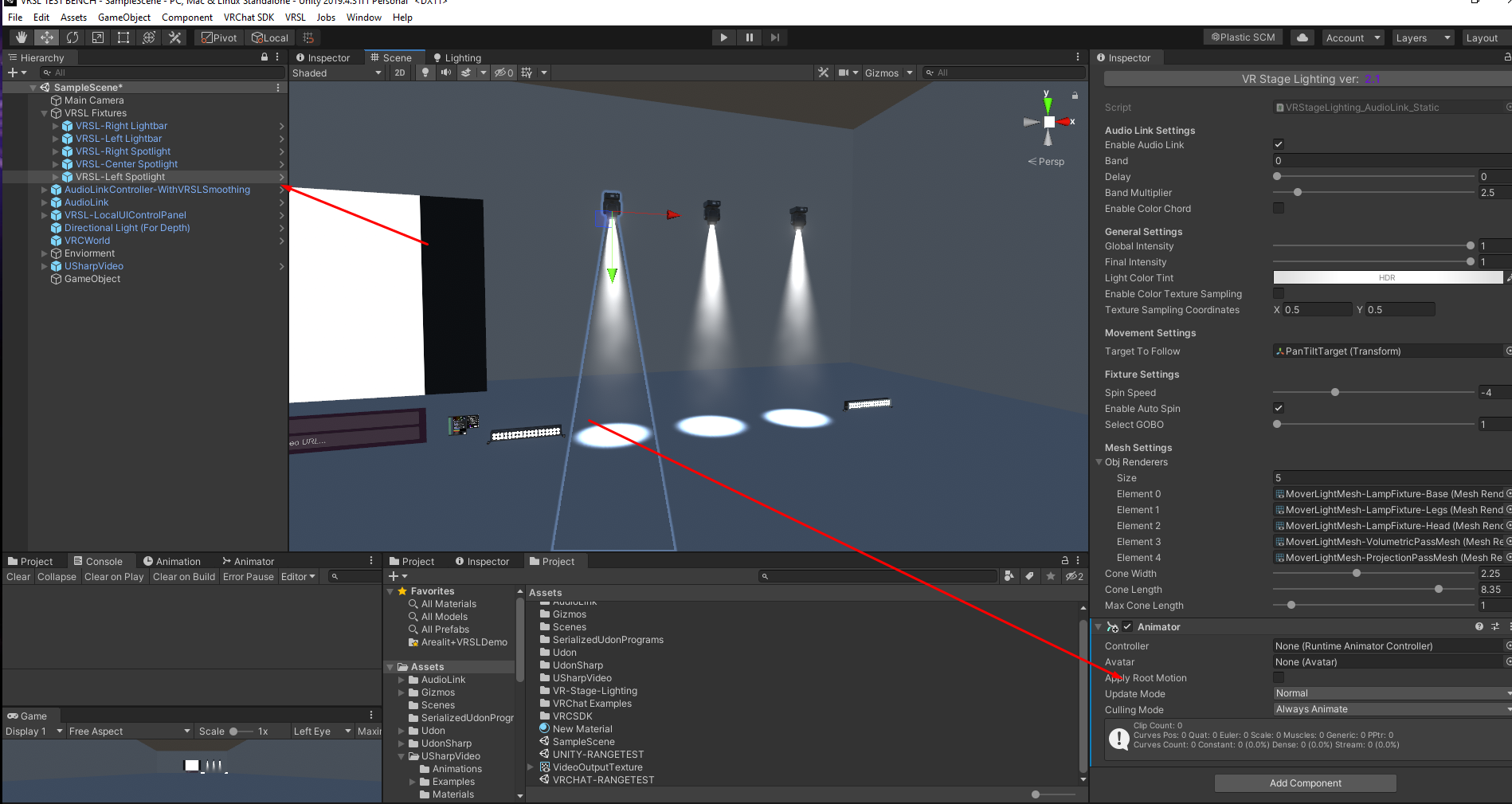Open Animator component help
1512x804 pixels.
click(1479, 627)
